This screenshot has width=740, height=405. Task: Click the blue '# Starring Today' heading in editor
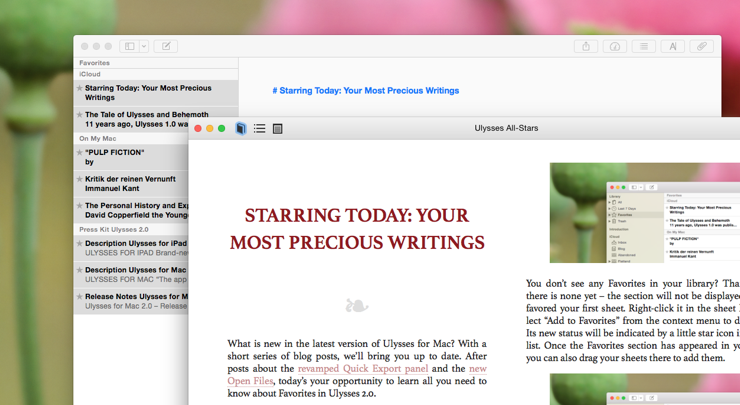point(366,91)
